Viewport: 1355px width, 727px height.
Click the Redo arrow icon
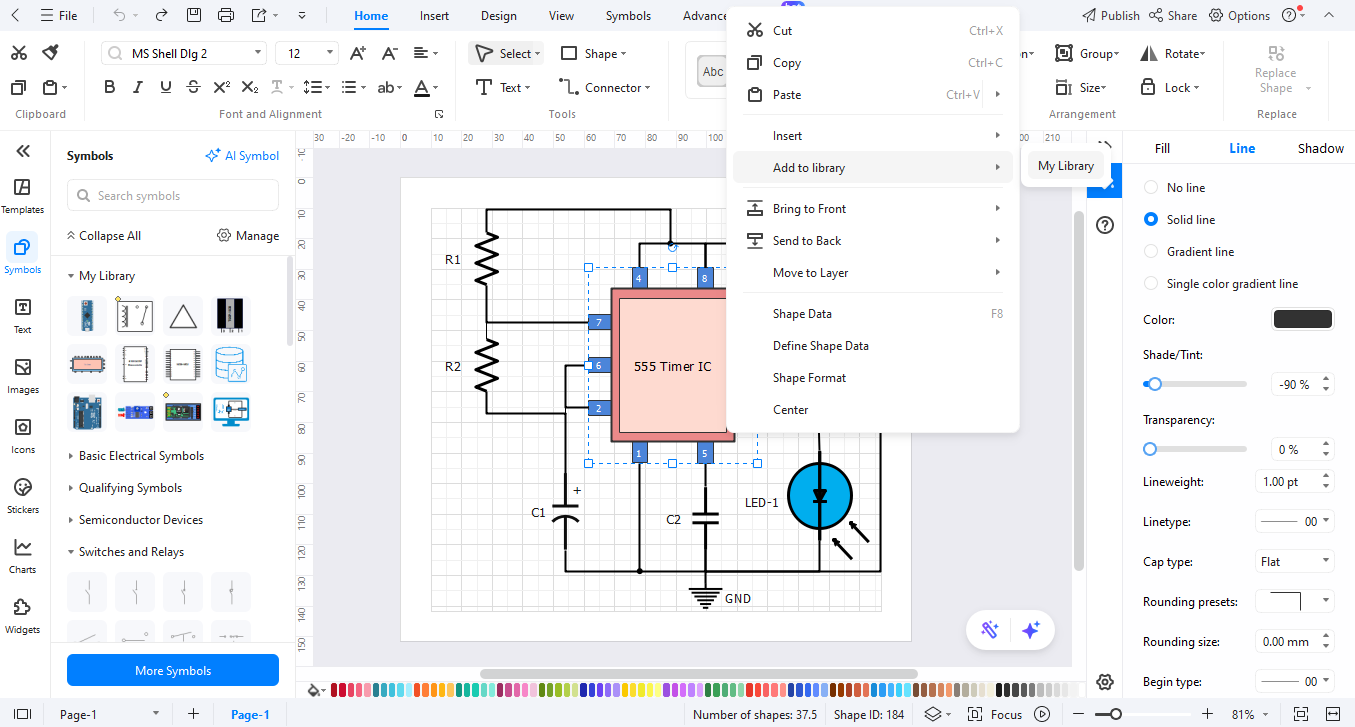162,15
